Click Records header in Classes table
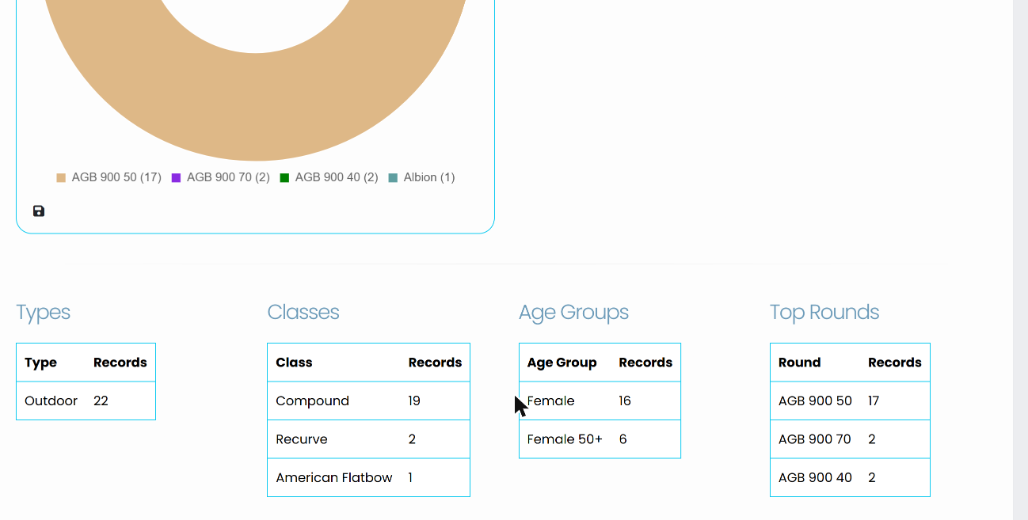 (435, 363)
